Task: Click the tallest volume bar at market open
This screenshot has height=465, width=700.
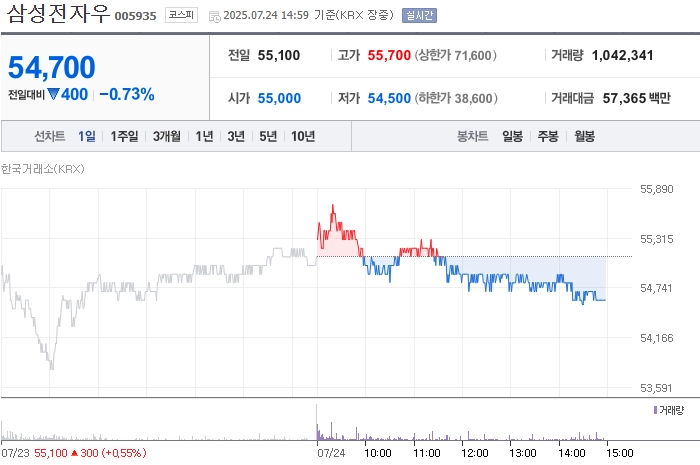Action: (317, 422)
